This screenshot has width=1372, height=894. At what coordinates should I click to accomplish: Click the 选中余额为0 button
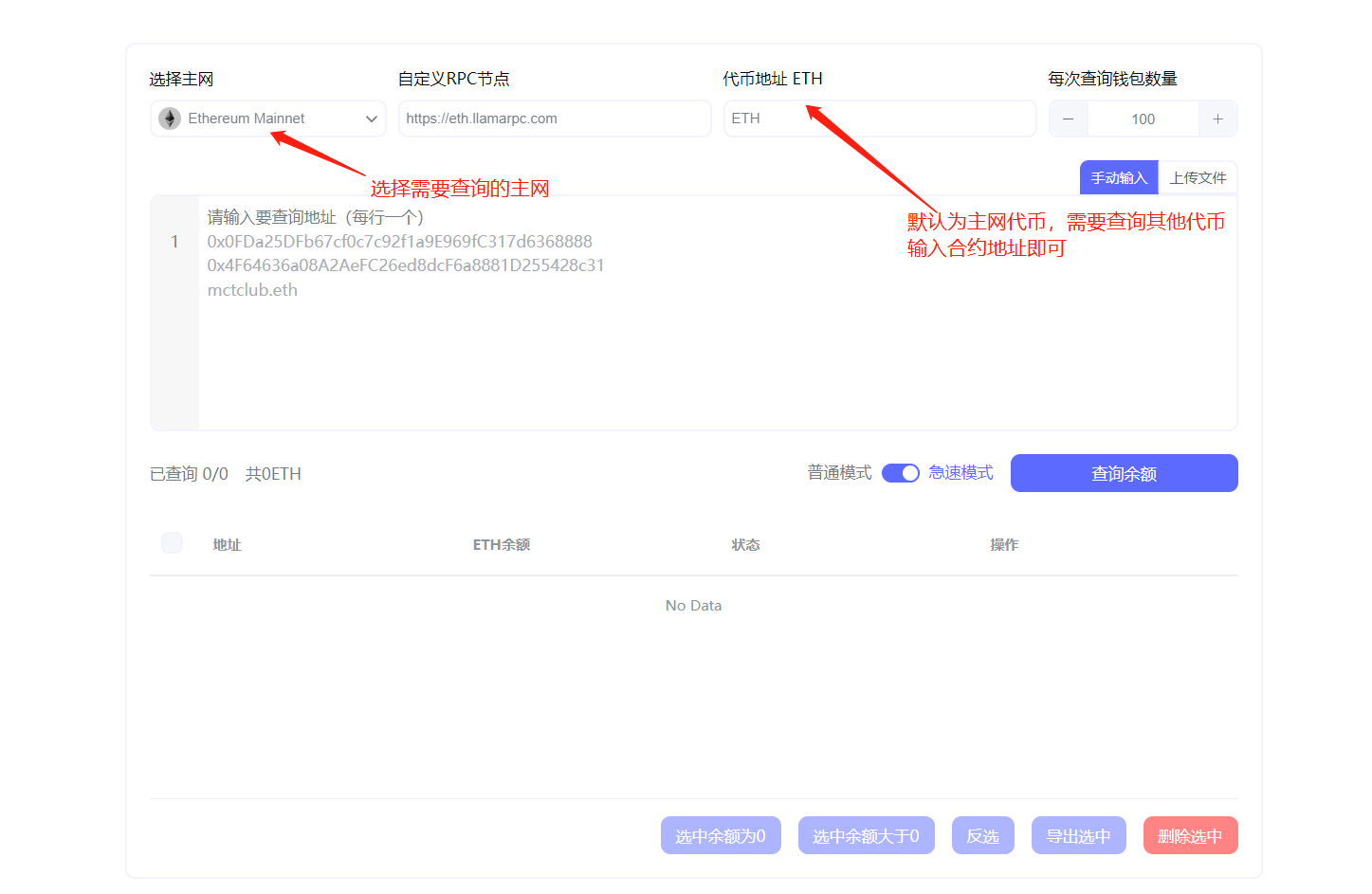[721, 835]
